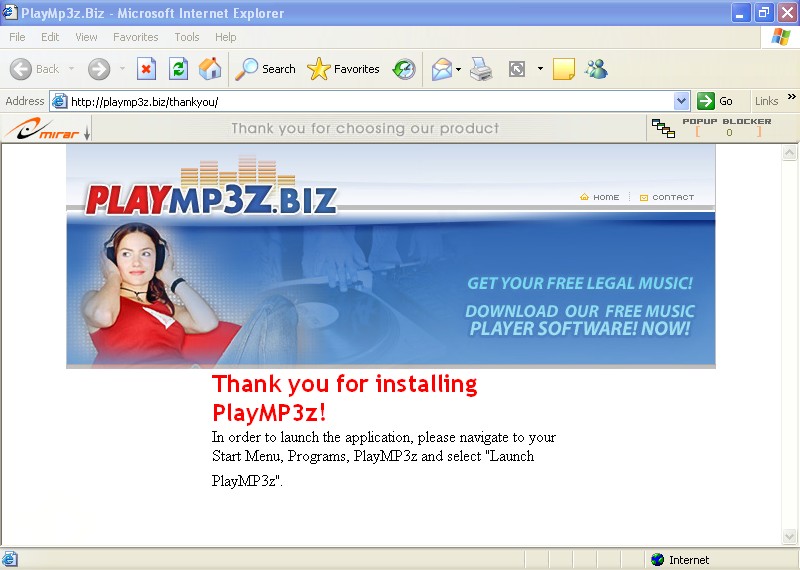The width and height of the screenshot is (800, 570).
Task: Open the HOME link on the page
Action: click(x=600, y=197)
